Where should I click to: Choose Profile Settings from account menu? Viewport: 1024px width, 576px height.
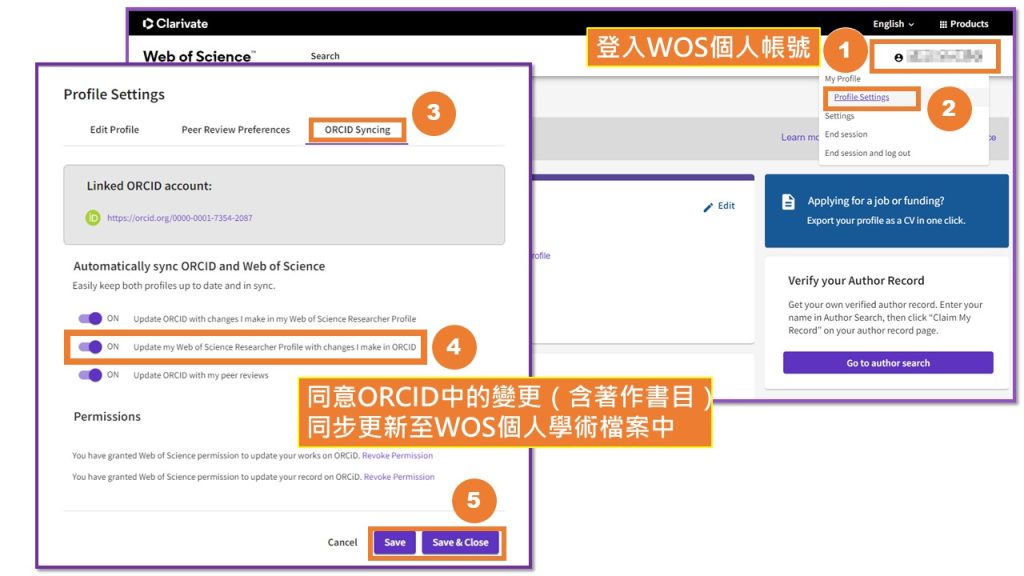pos(861,97)
